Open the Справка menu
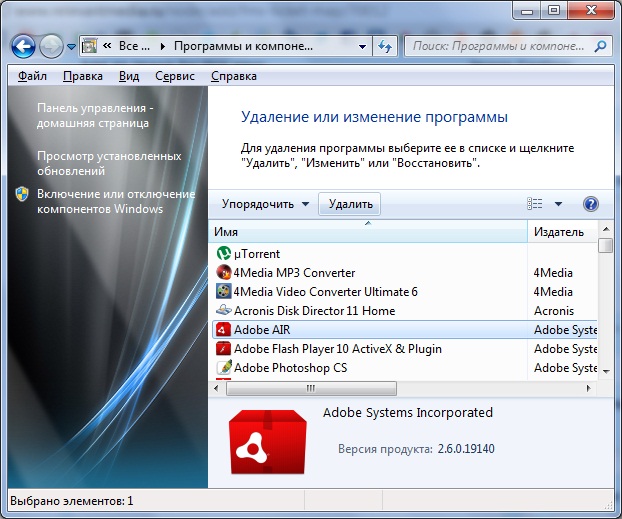The width and height of the screenshot is (622, 519). click(234, 76)
